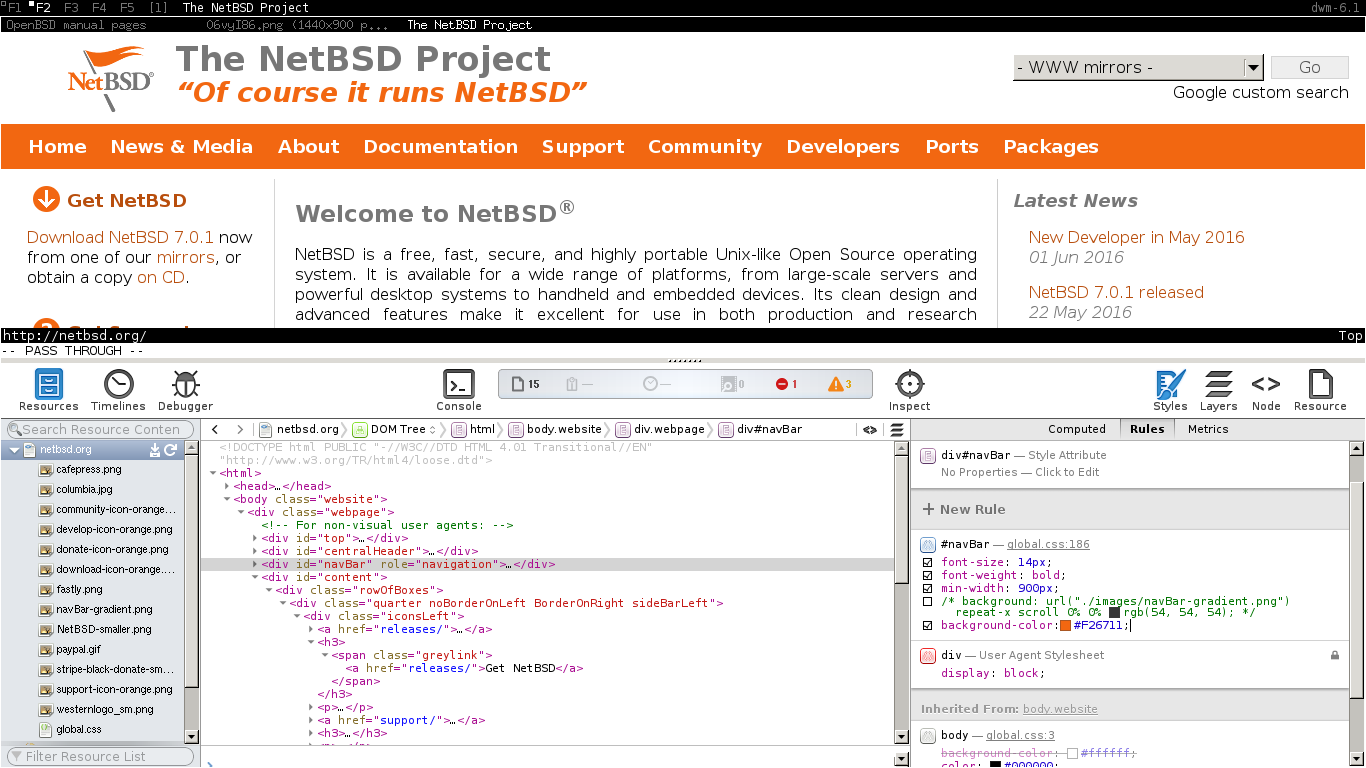
Task: Click the warnings indicator showing 3
Action: (839, 384)
